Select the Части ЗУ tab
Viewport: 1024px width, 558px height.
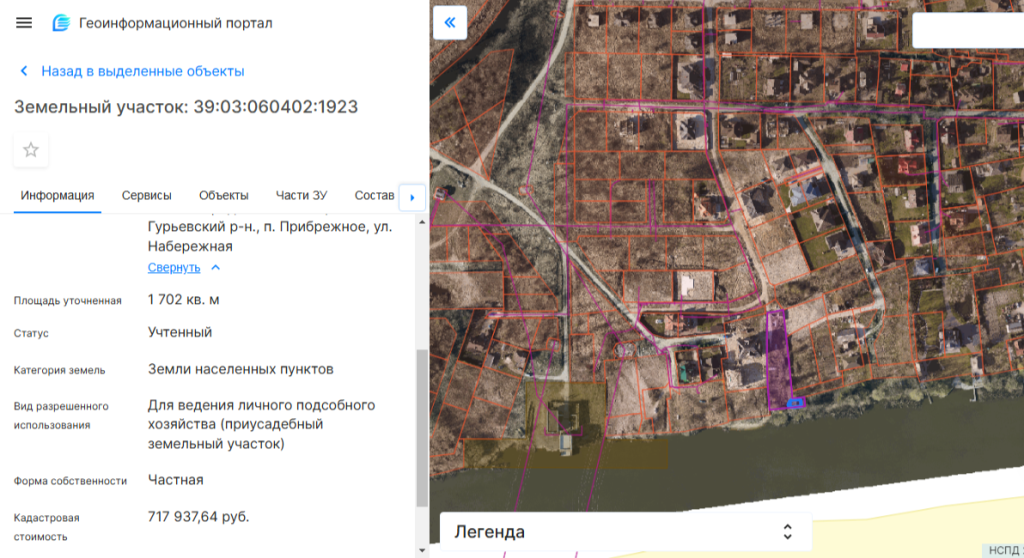301,196
